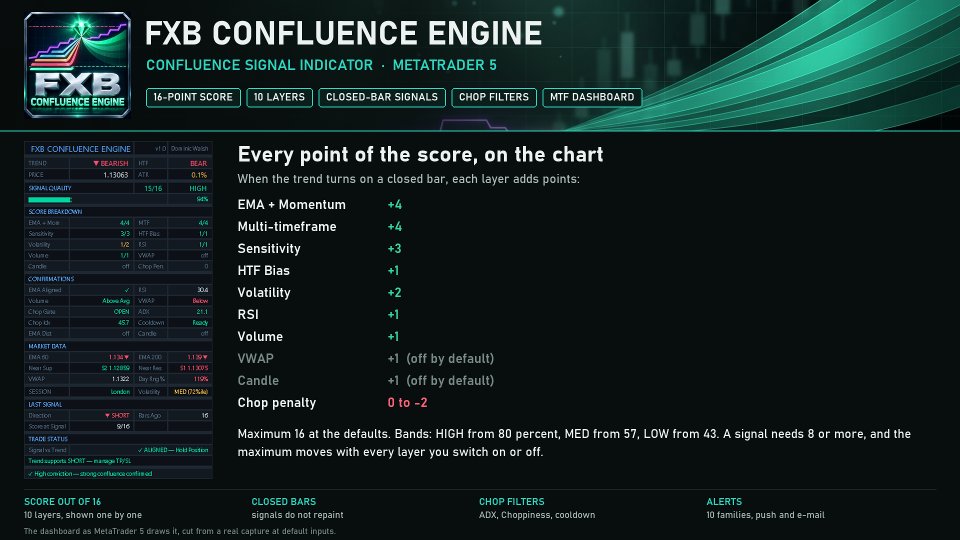Click the Chop penalty 0 to -2 value
The image size is (960, 540).
408,403
